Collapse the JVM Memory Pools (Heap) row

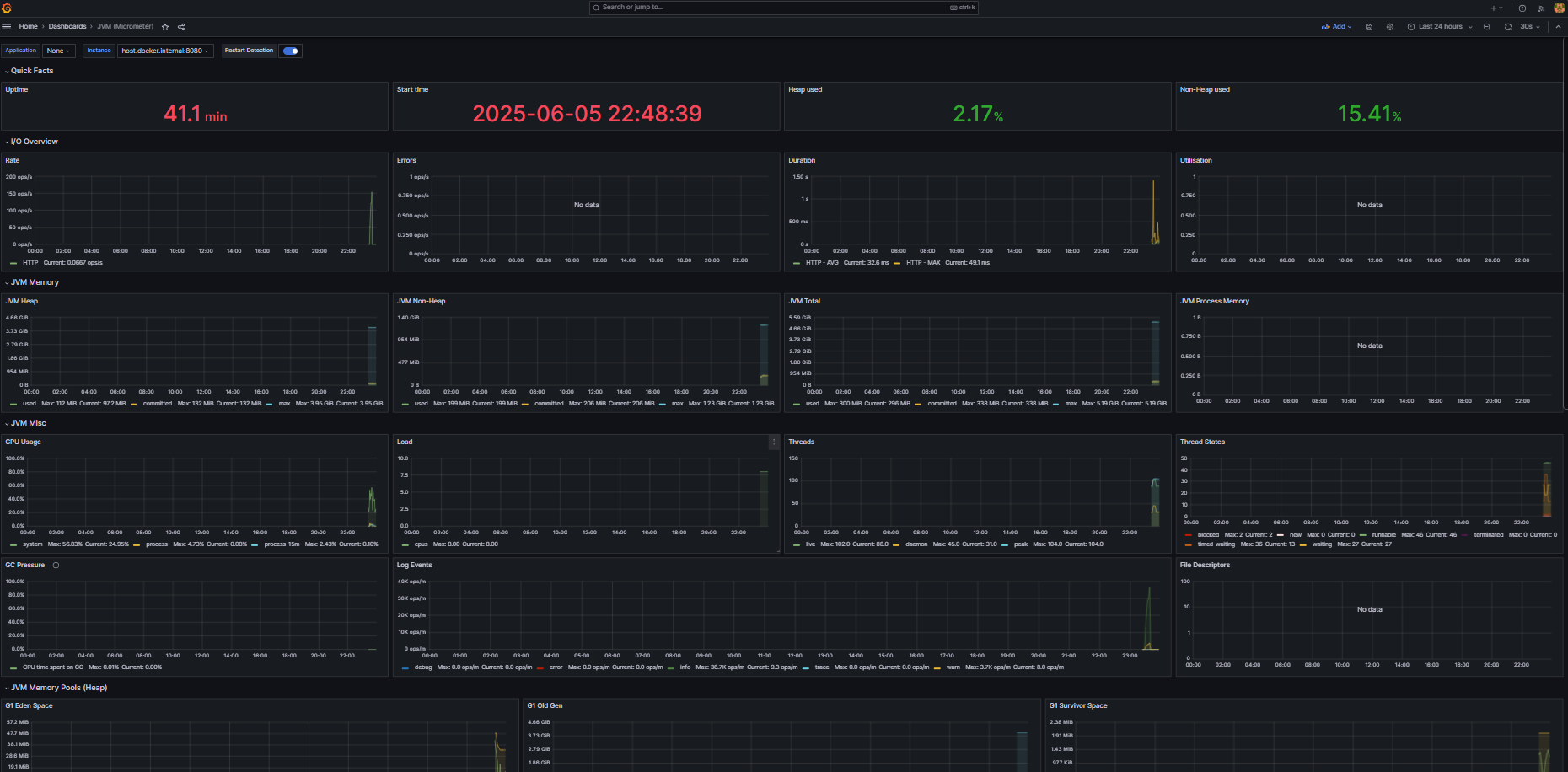point(56,688)
